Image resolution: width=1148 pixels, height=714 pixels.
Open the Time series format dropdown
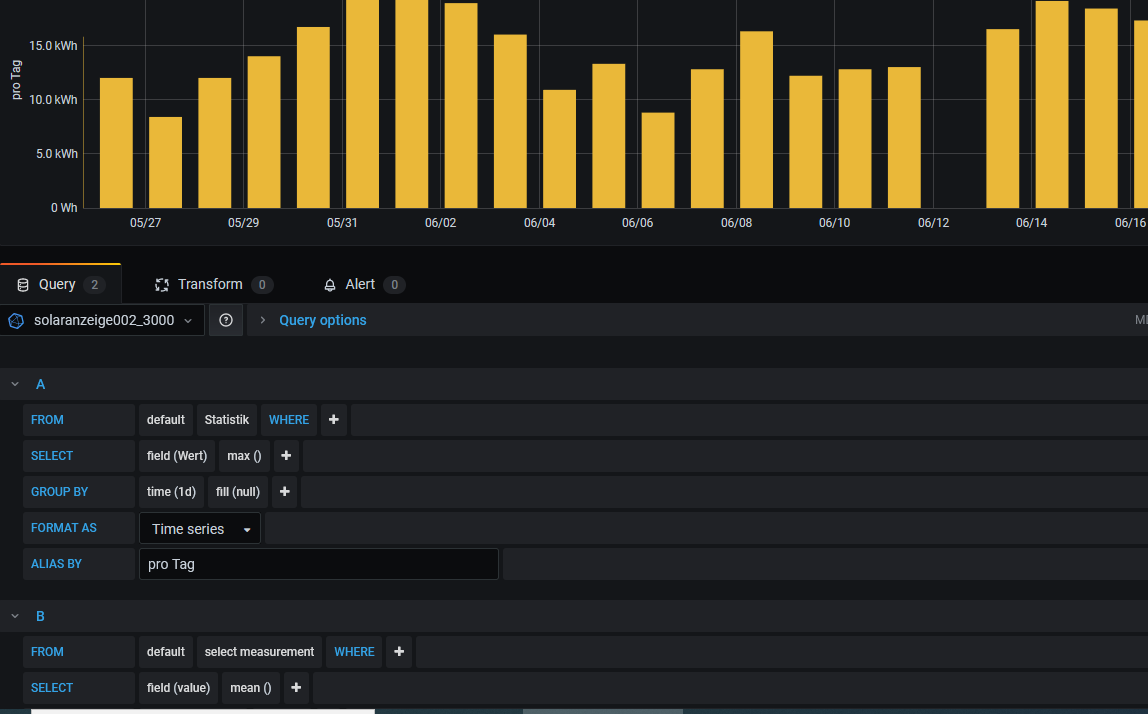click(200, 529)
